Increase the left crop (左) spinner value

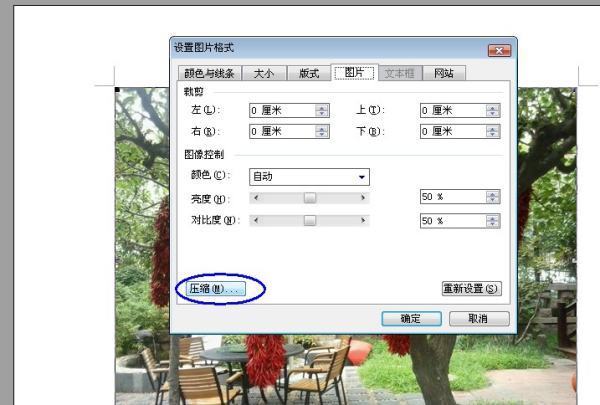[x=321, y=107]
